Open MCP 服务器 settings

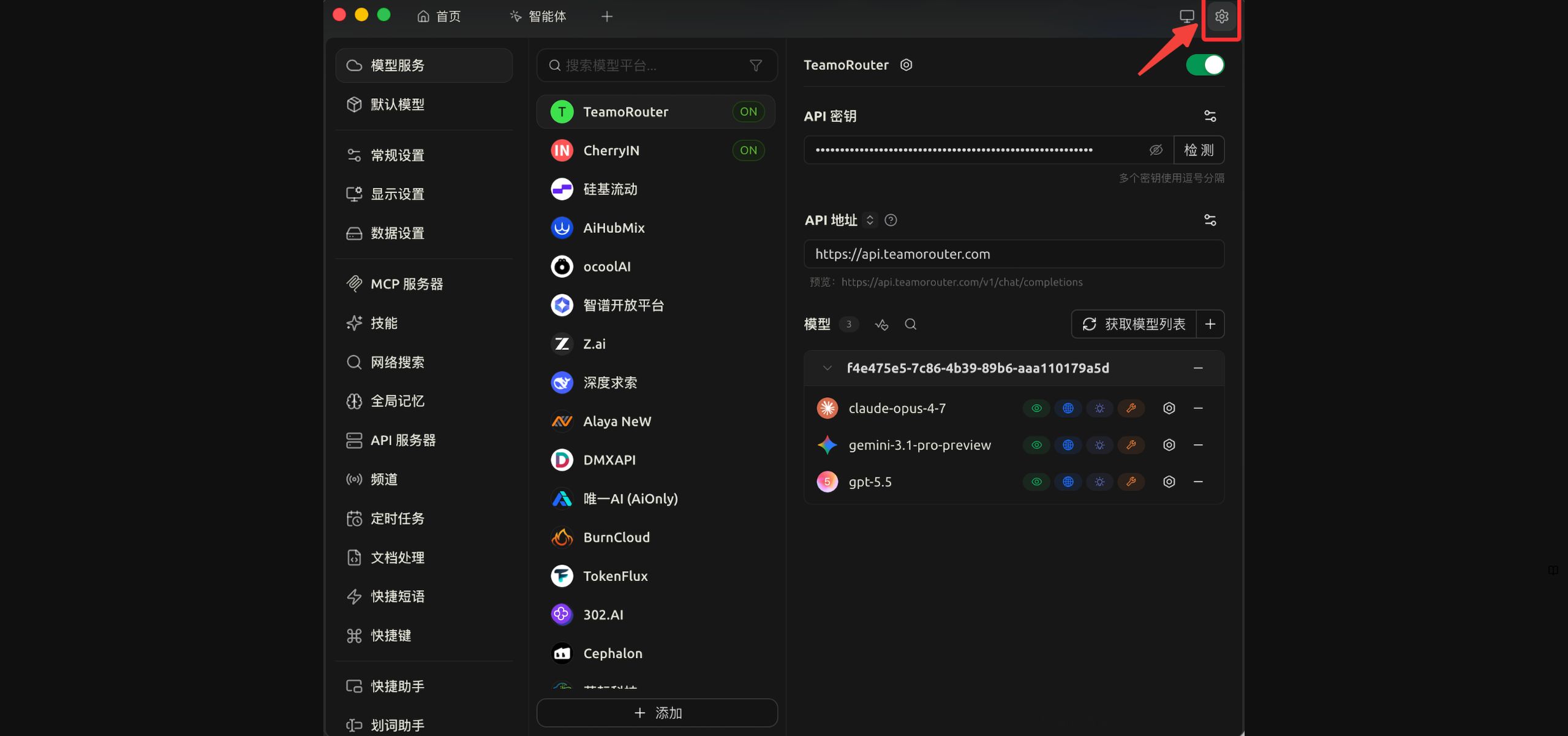(x=424, y=284)
